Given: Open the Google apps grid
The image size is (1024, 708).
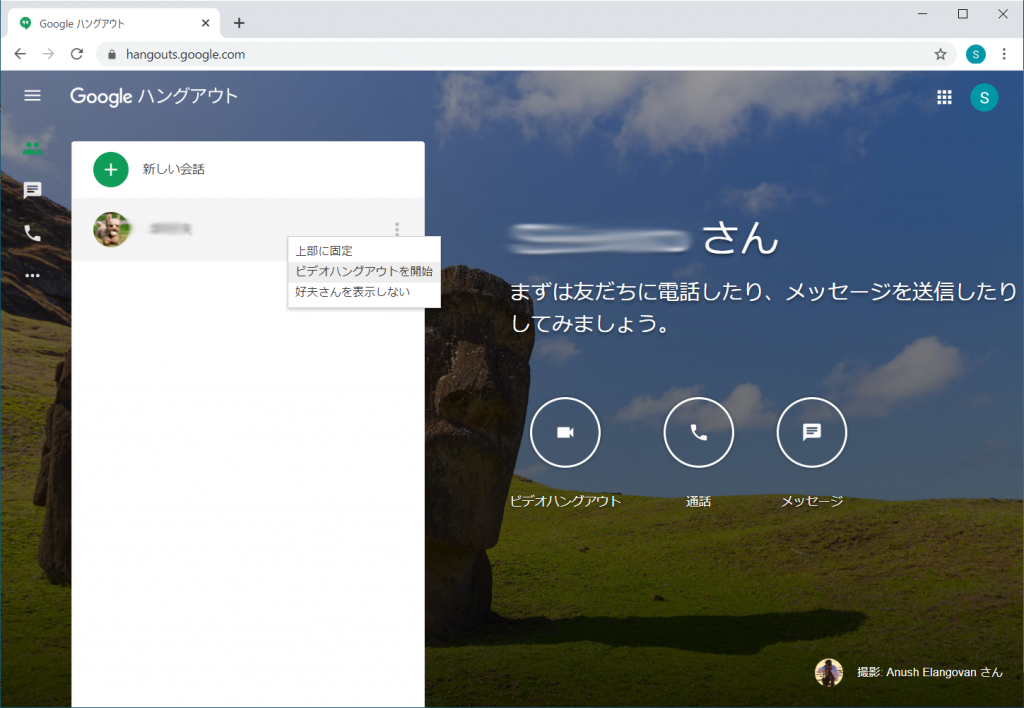Looking at the screenshot, I should (x=944, y=97).
